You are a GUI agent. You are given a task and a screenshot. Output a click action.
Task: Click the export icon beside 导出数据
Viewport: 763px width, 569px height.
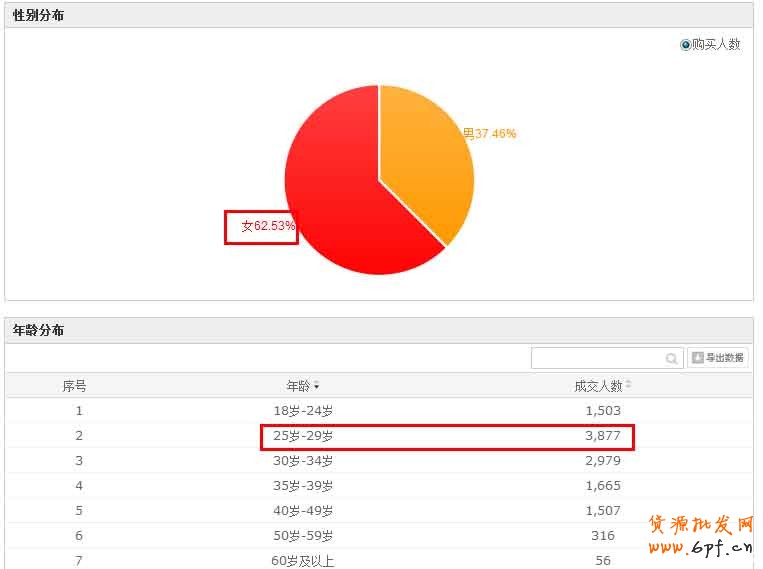tap(697, 357)
